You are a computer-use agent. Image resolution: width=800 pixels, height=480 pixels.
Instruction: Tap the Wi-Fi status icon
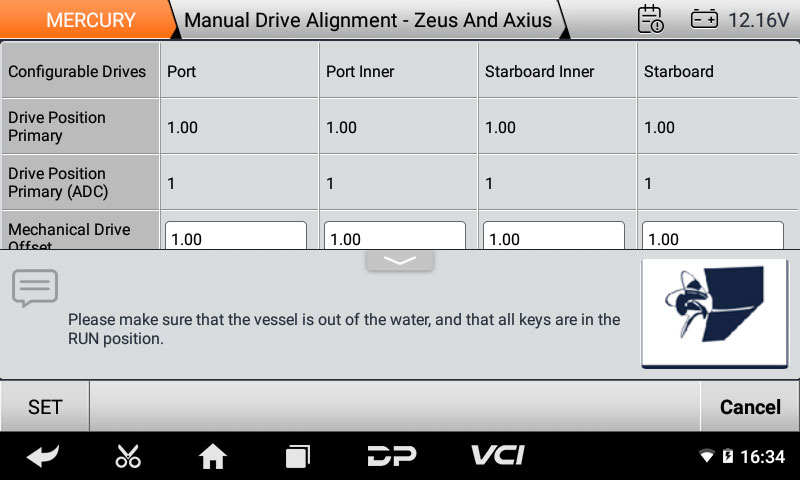pyautogui.click(x=707, y=457)
